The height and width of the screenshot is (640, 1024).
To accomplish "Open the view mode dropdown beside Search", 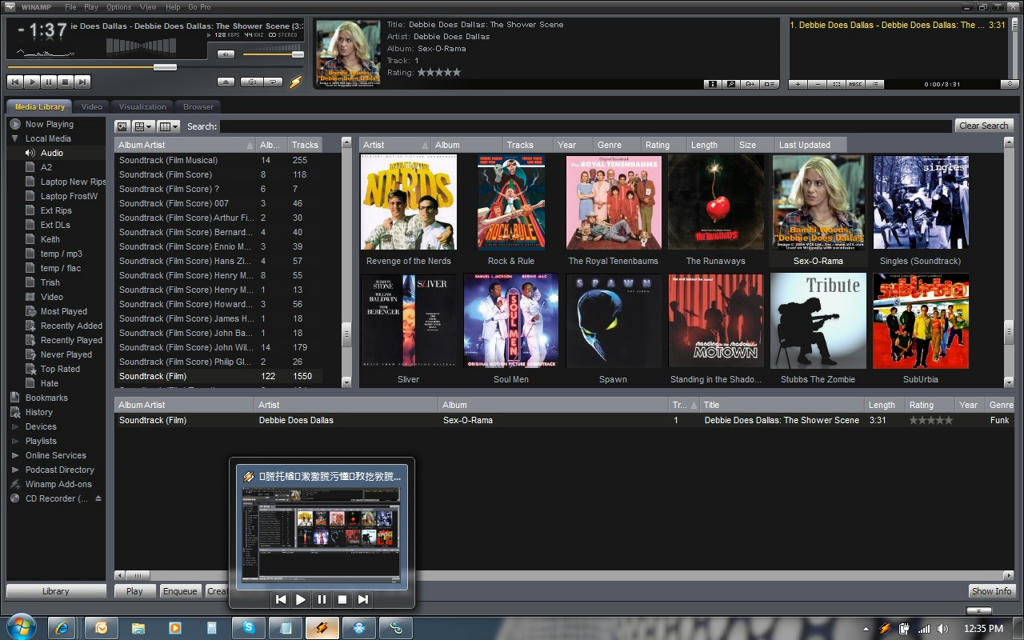I will pos(143,126).
